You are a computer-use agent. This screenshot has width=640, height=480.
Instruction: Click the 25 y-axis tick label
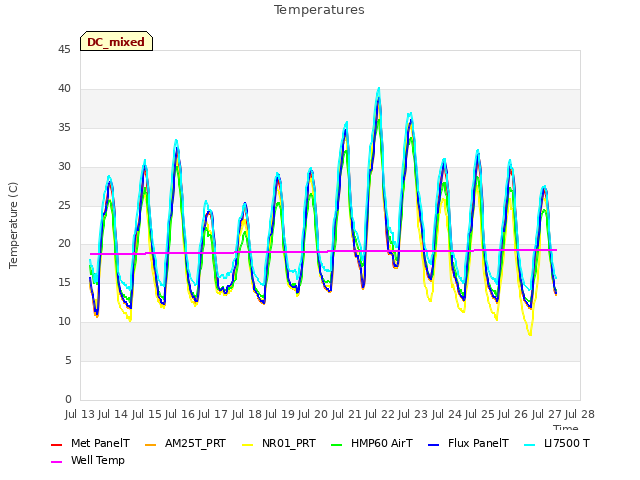(64, 205)
